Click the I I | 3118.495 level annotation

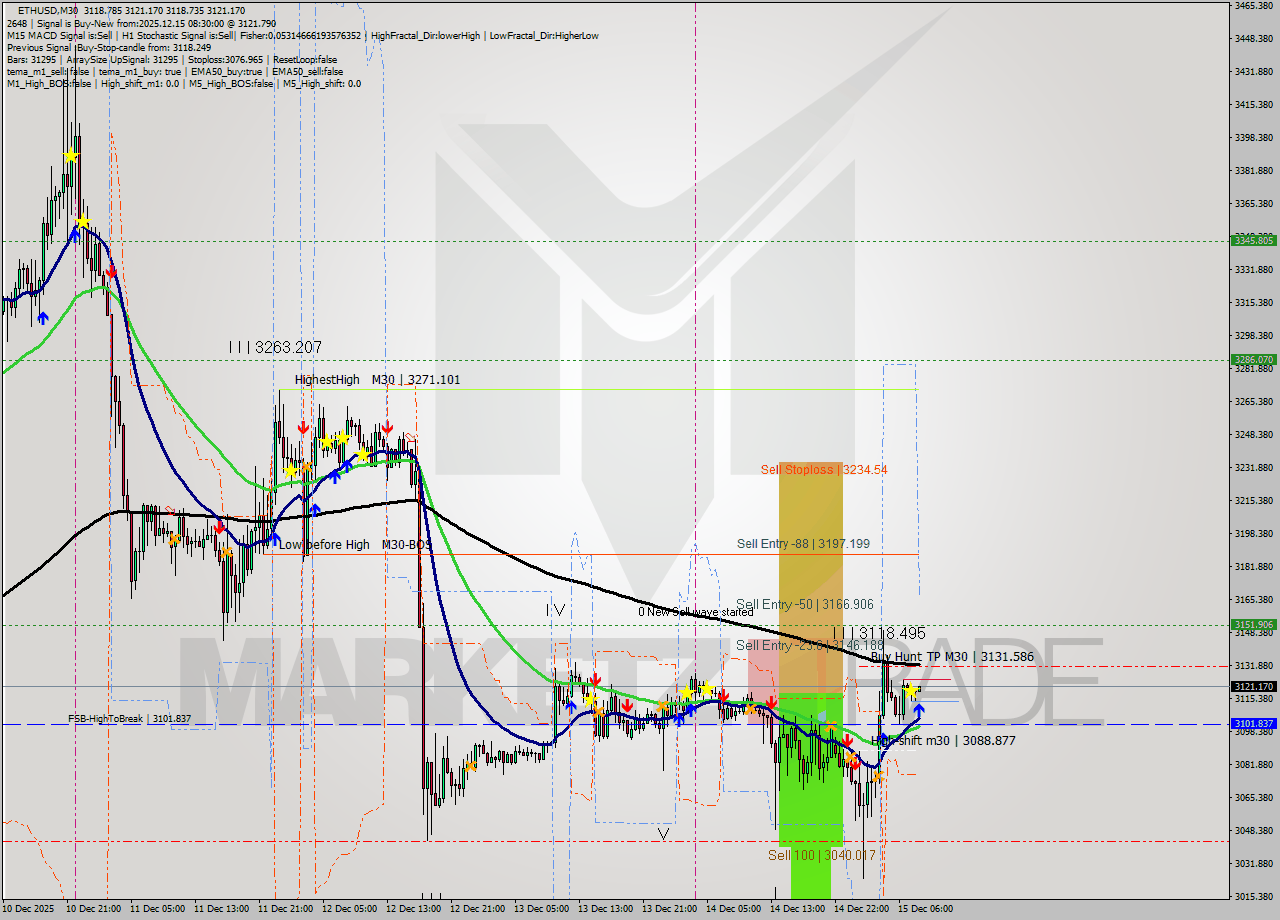click(x=878, y=633)
